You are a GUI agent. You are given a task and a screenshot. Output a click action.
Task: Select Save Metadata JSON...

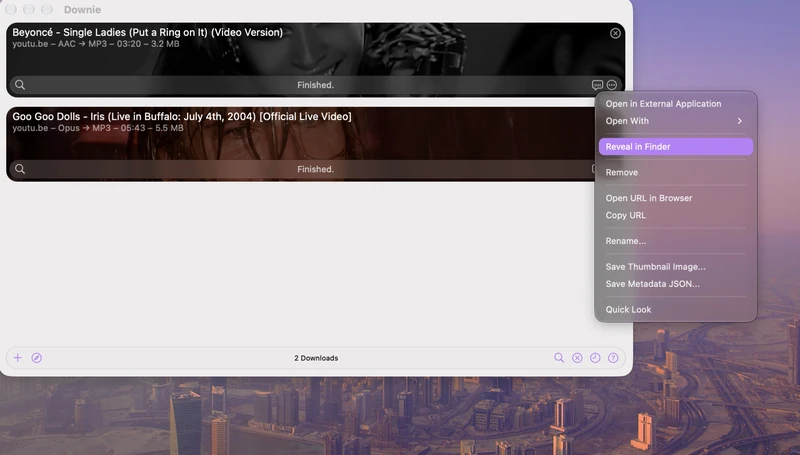676,284
